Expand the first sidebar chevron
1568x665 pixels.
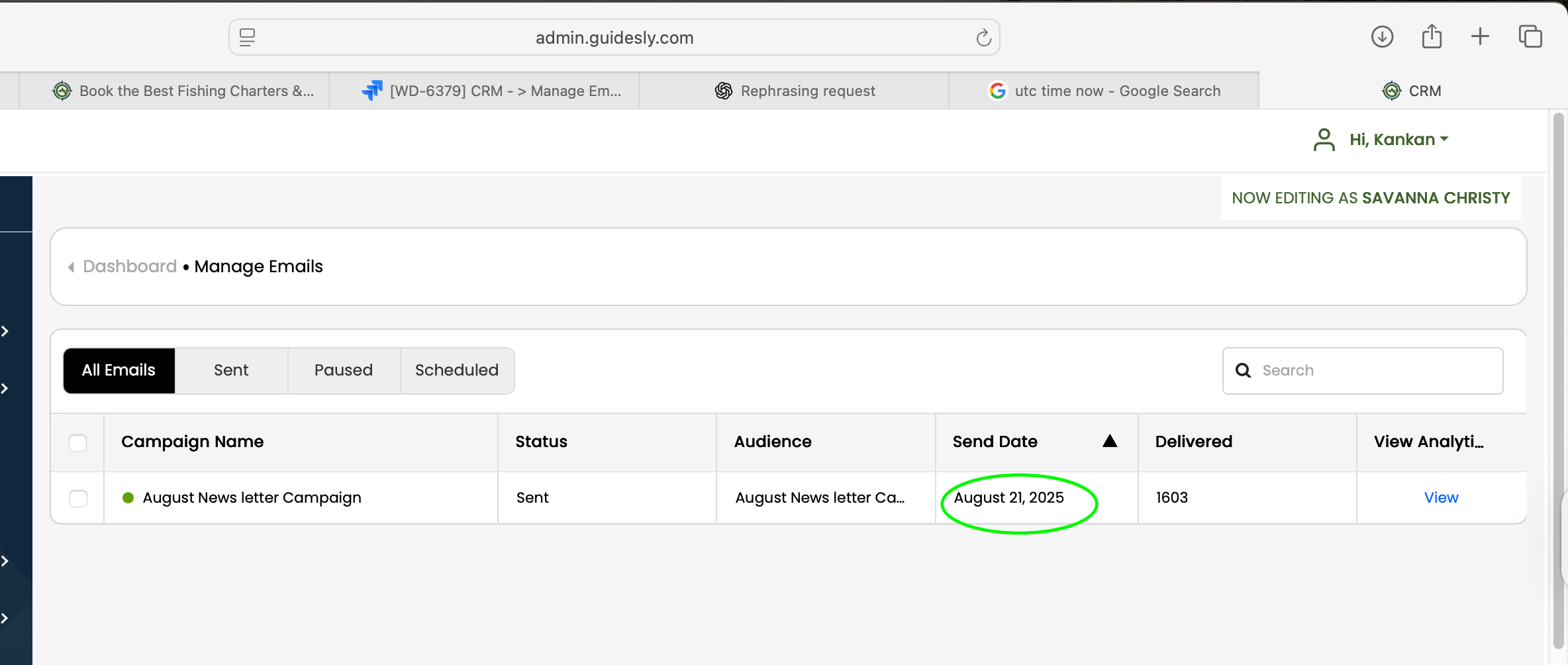pos(5,331)
